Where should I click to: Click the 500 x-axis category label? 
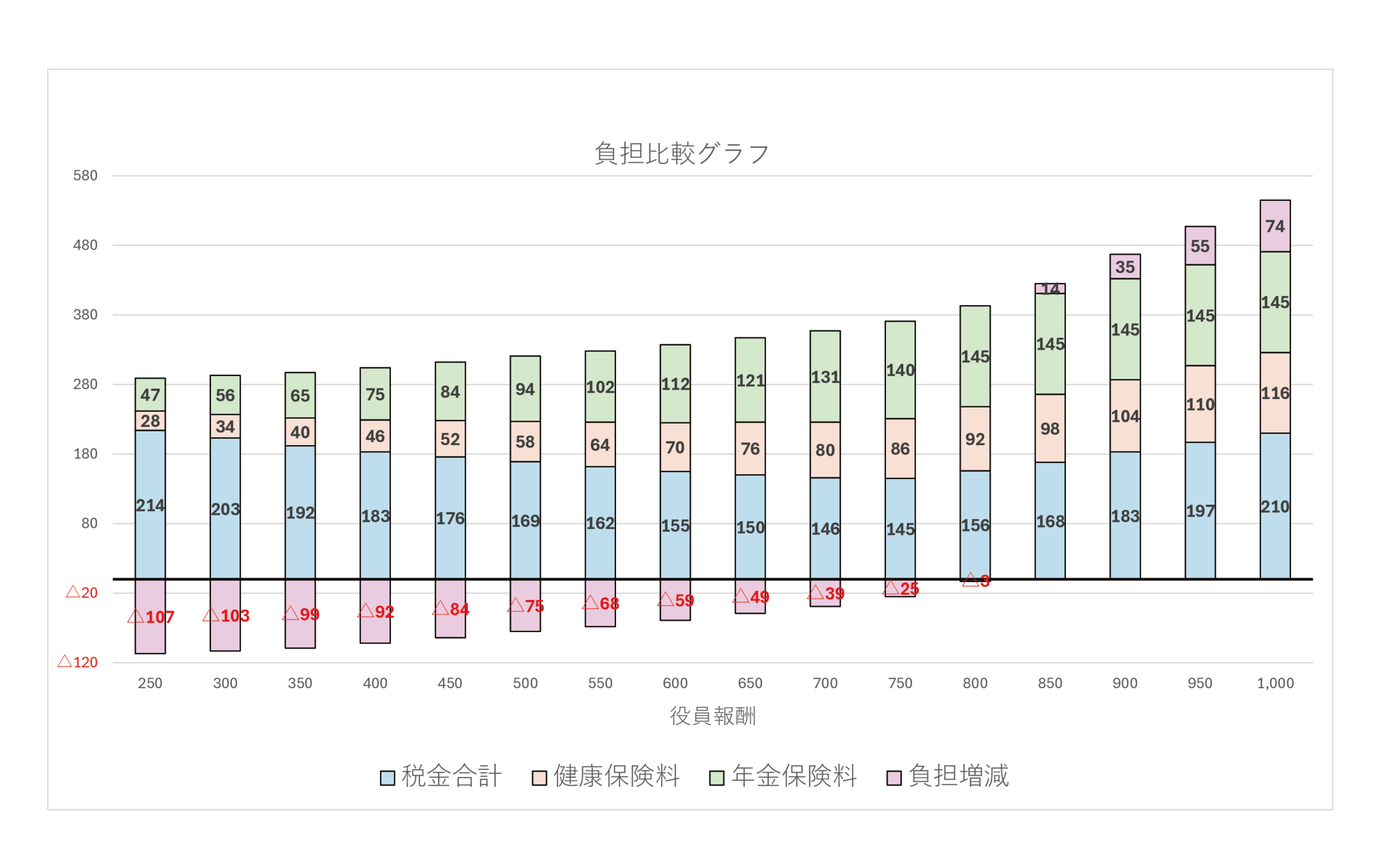[x=525, y=683]
